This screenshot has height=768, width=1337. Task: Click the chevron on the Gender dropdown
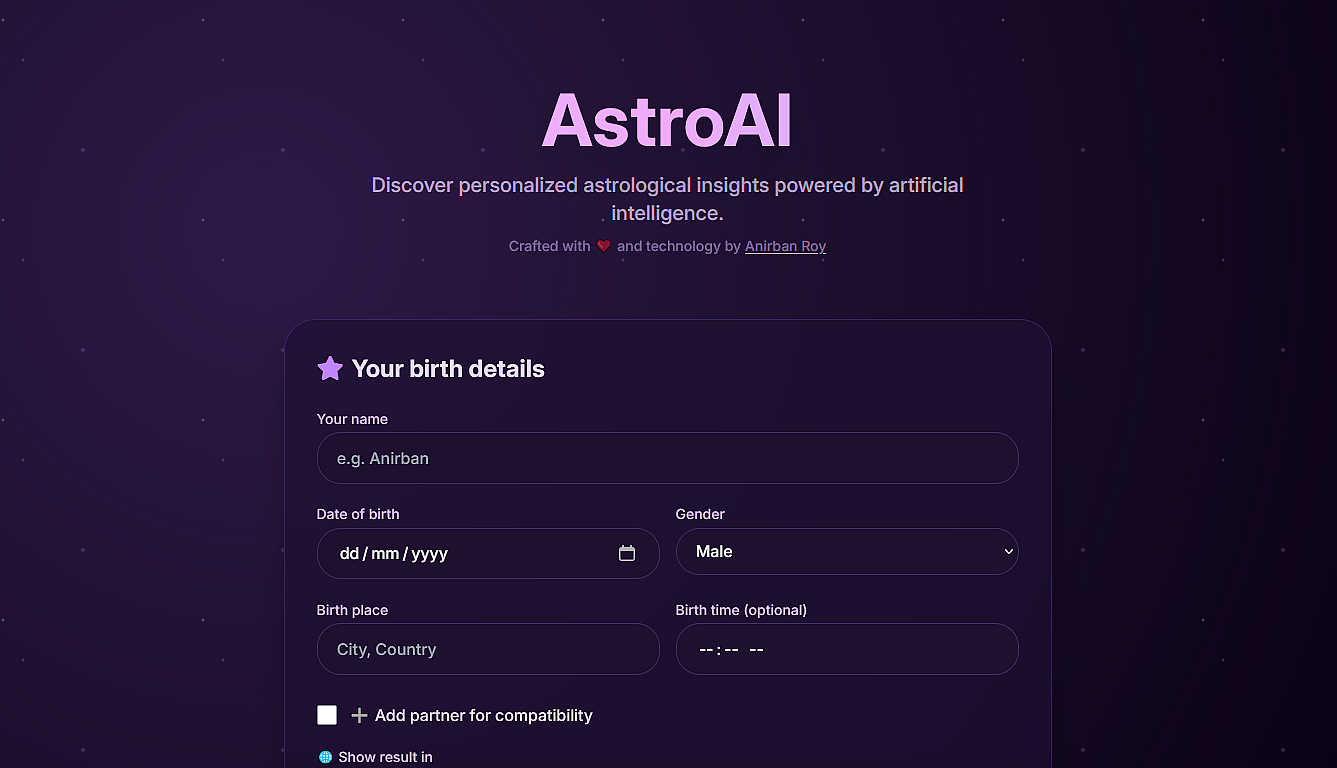point(1008,551)
